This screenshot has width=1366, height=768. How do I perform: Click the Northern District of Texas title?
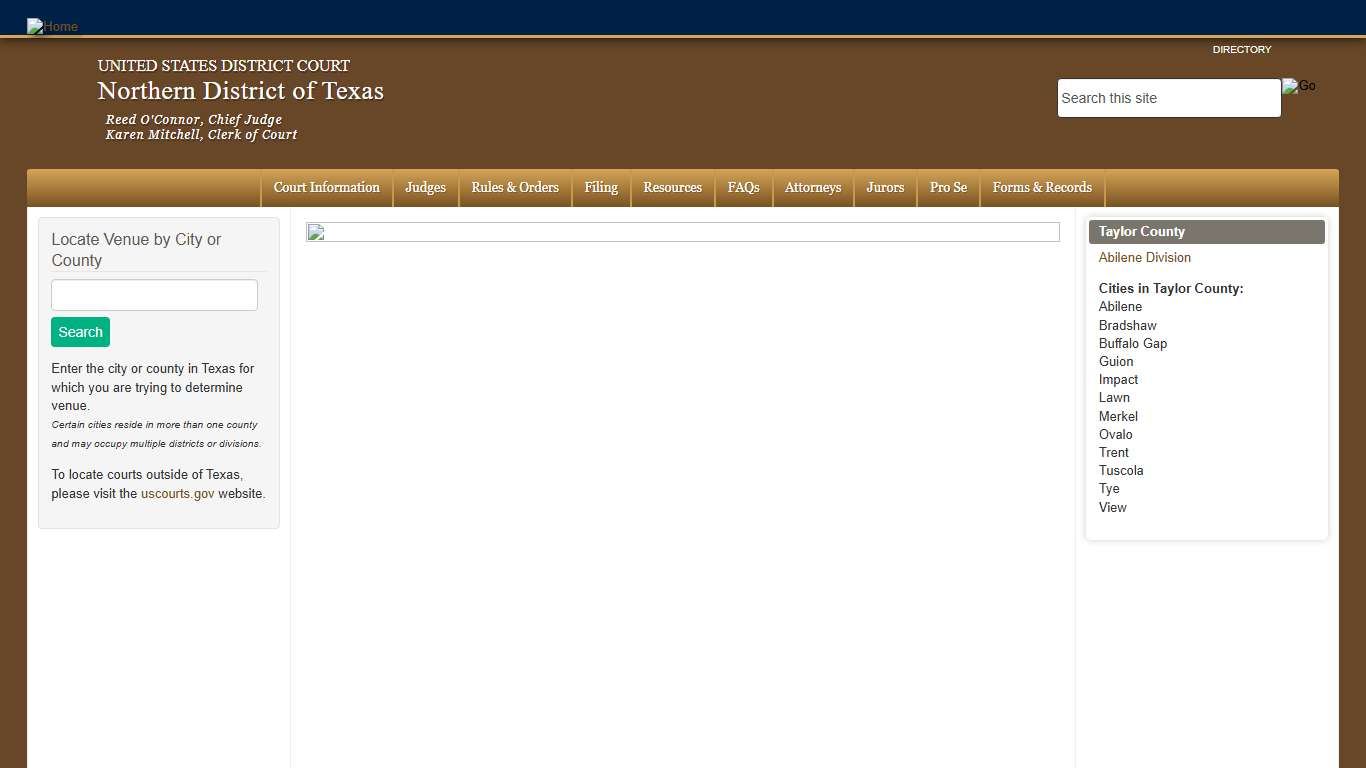click(x=240, y=91)
